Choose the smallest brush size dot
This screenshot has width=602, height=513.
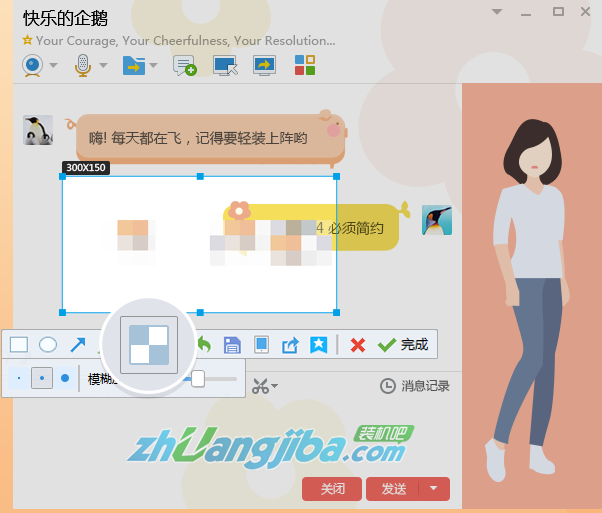point(17,379)
